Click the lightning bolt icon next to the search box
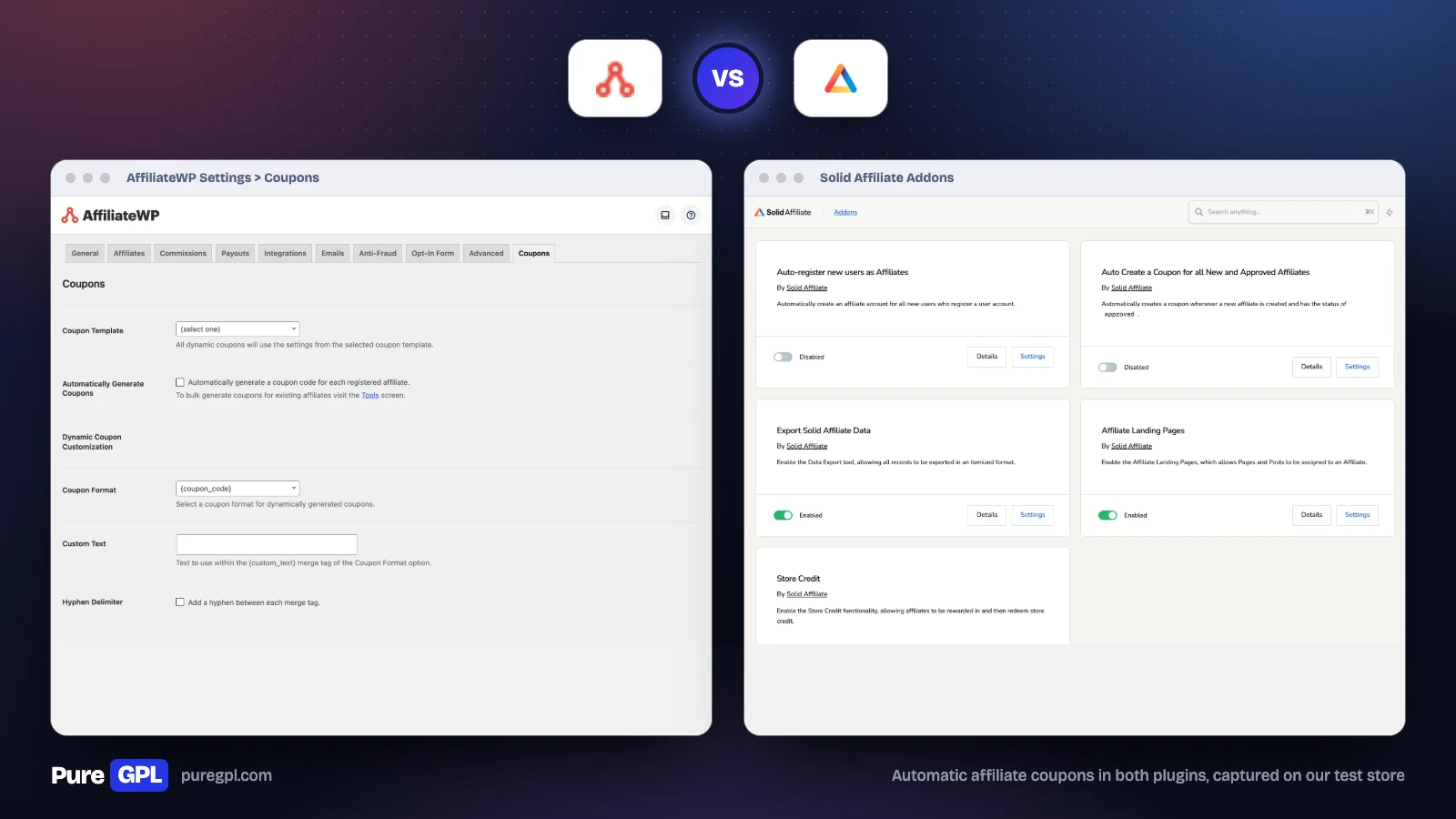Viewport: 1456px width, 819px height. coord(1390,212)
